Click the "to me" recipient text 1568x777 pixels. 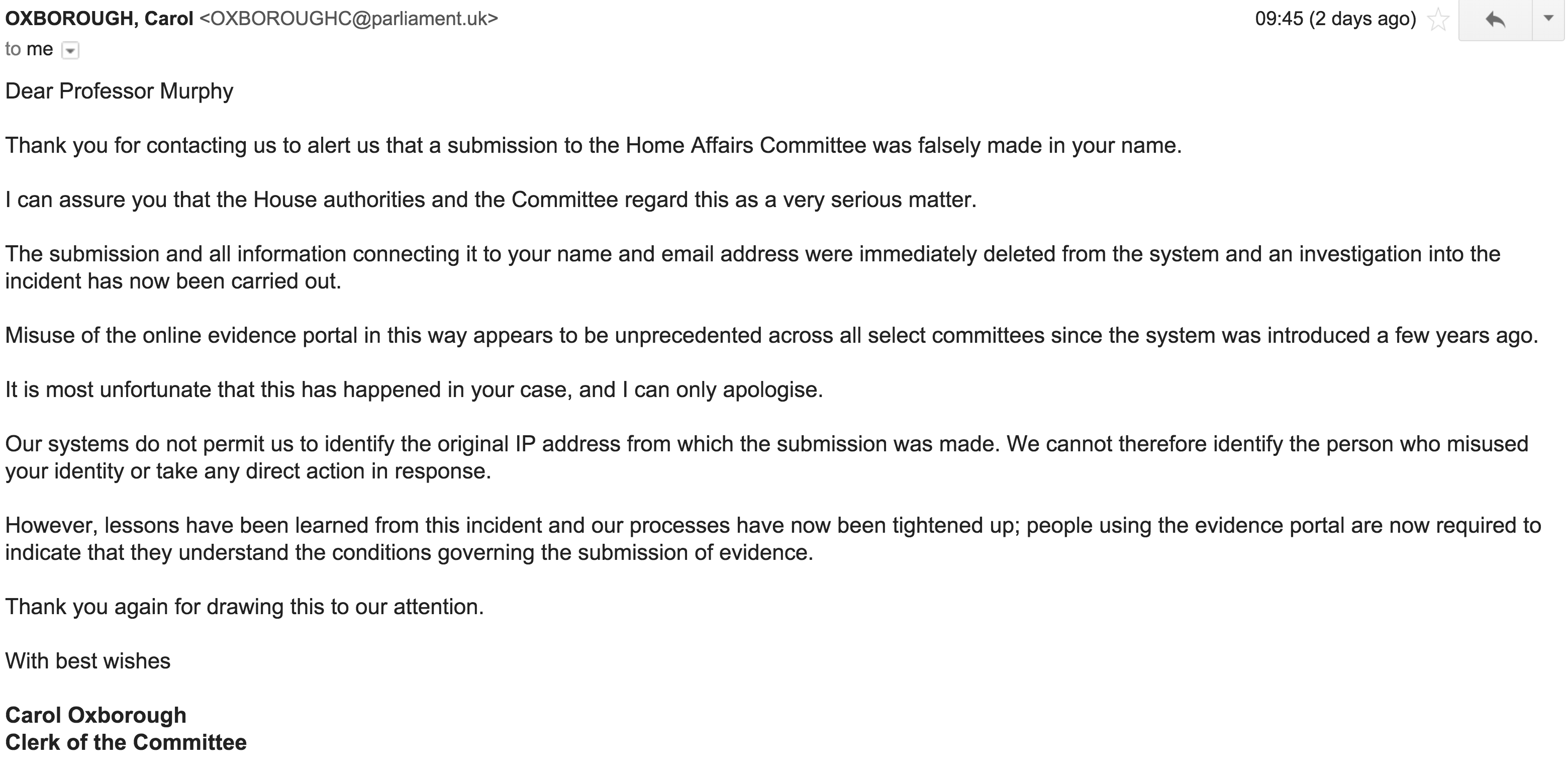coord(29,49)
